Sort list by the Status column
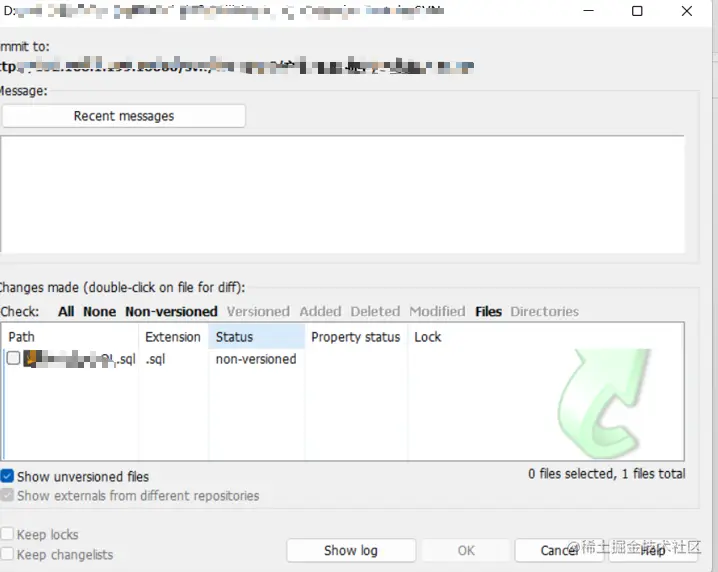The height and width of the screenshot is (572, 718). 256,337
